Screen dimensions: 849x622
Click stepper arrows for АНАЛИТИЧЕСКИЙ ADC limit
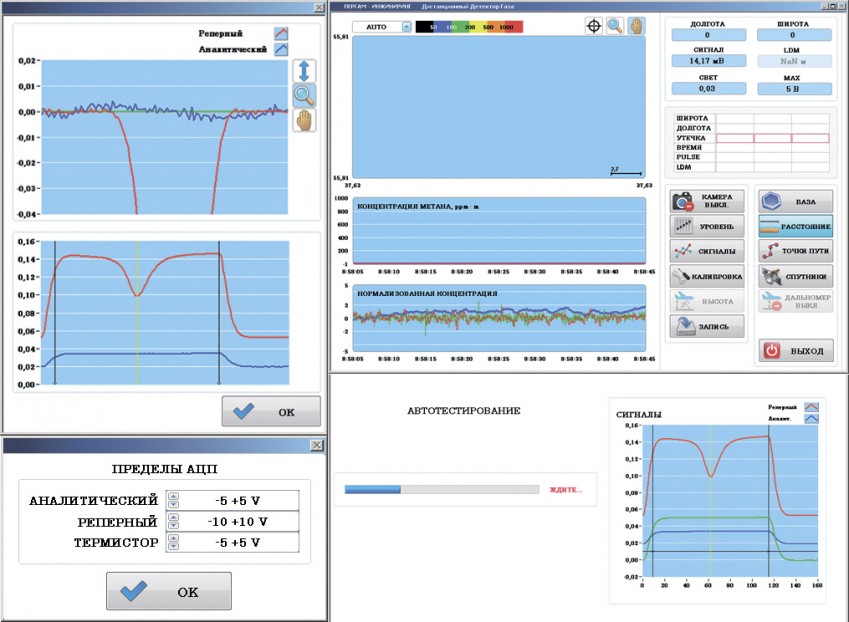pyautogui.click(x=173, y=500)
